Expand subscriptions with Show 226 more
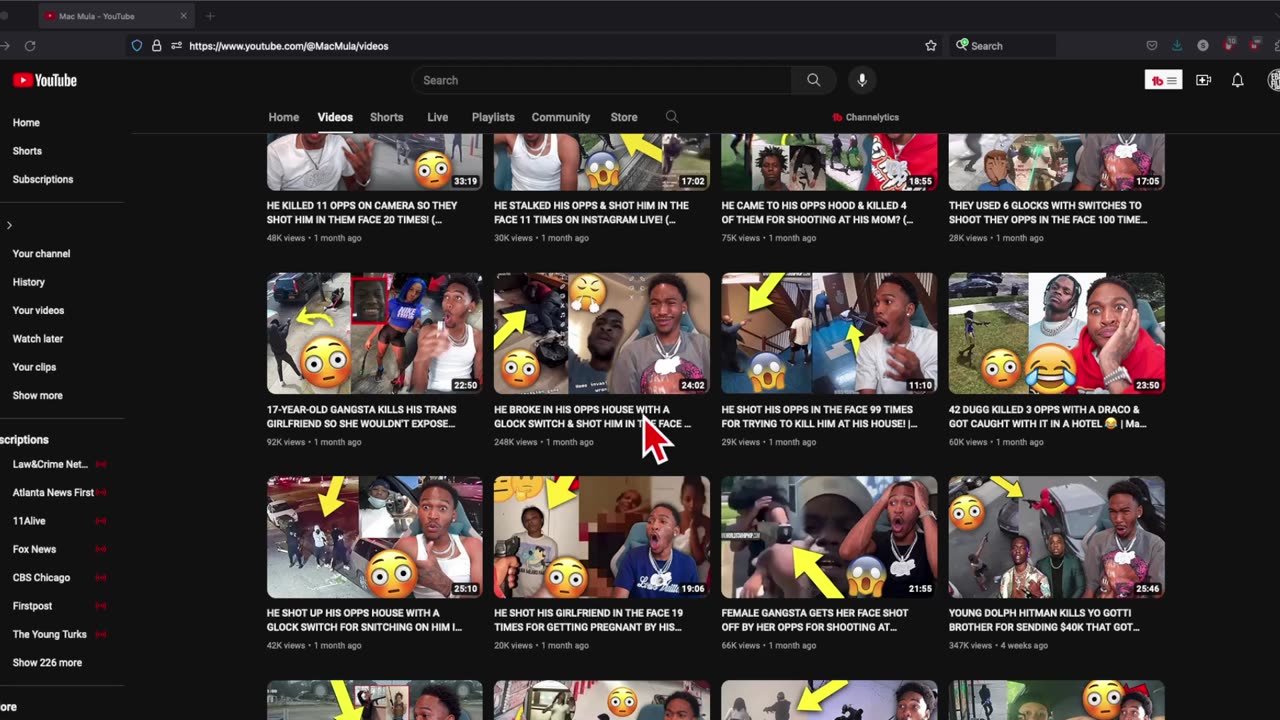Image resolution: width=1280 pixels, height=720 pixels. (47, 662)
